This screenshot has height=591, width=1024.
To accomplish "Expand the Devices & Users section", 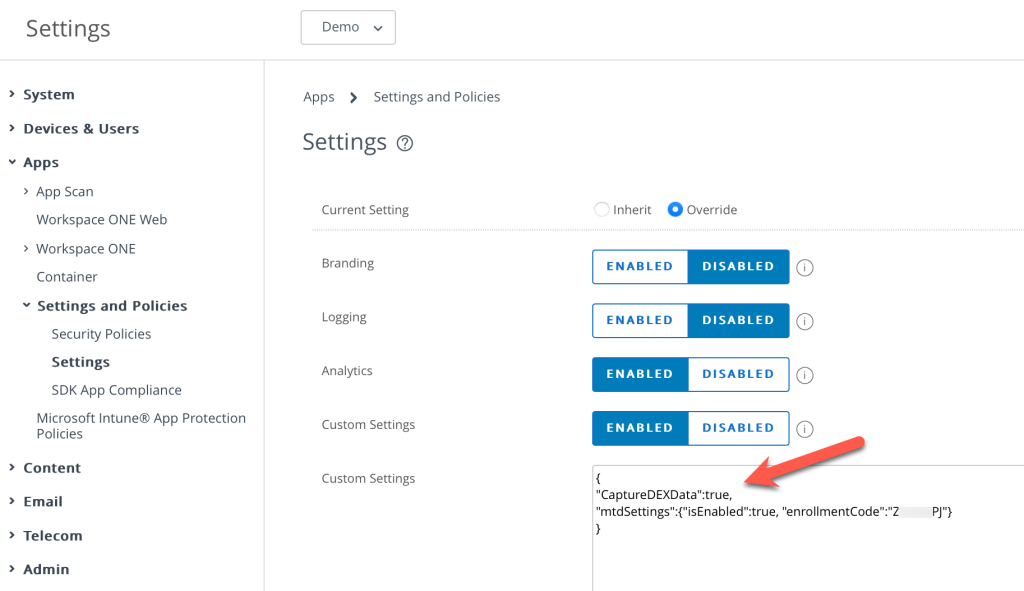I will point(80,129).
